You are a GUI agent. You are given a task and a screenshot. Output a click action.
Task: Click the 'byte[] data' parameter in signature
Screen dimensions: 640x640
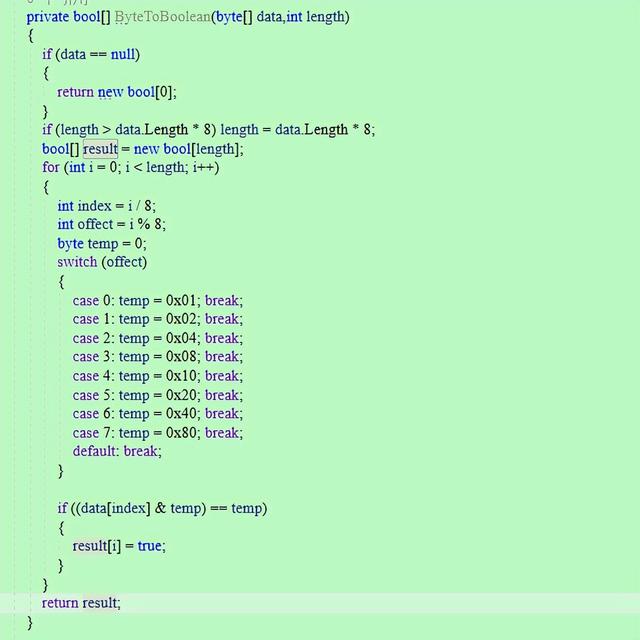[x=249, y=17]
